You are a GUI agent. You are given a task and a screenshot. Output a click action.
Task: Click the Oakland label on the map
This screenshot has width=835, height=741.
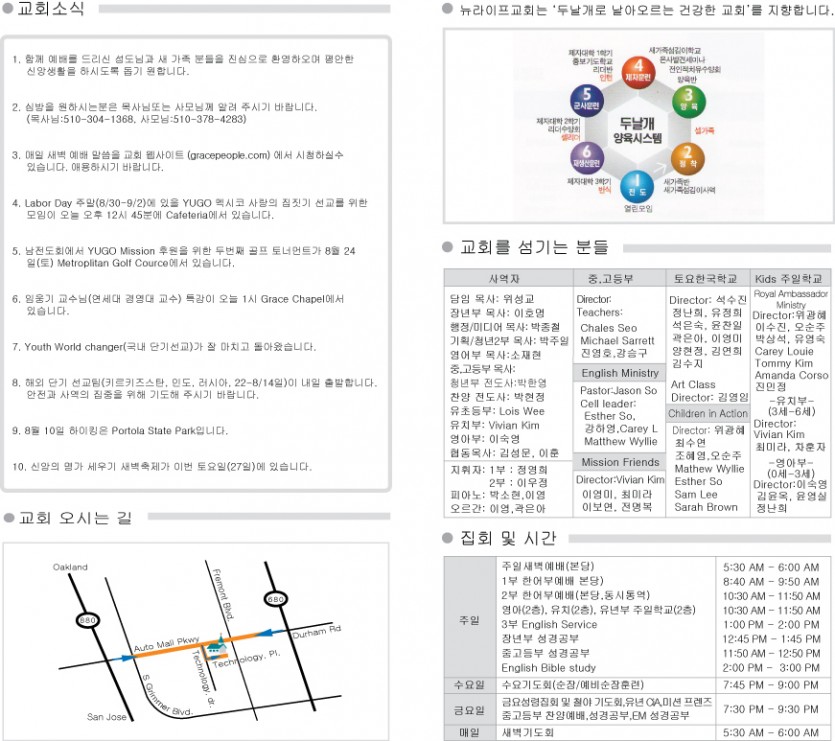click(70, 567)
